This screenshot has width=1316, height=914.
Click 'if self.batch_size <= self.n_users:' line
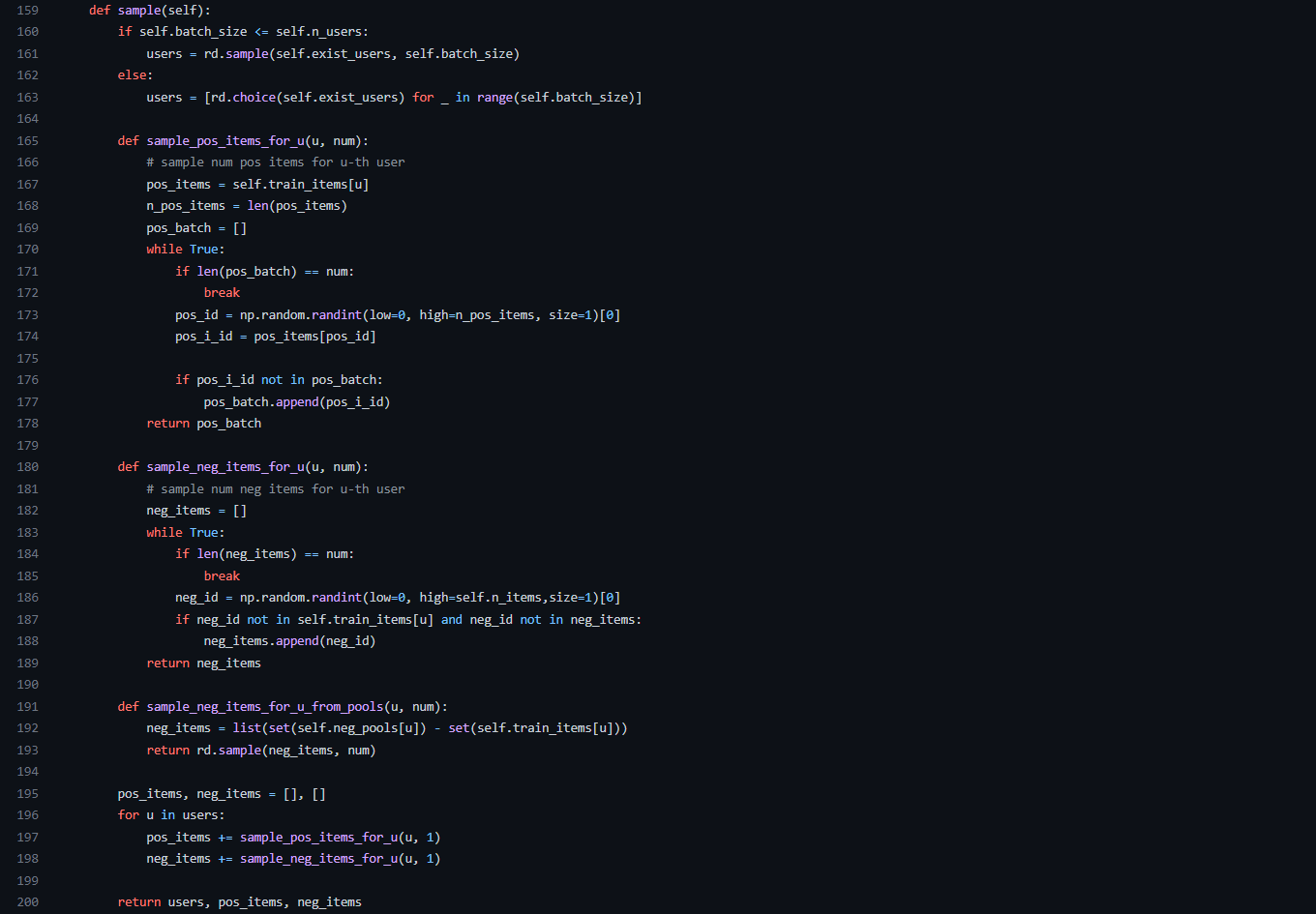244,32
